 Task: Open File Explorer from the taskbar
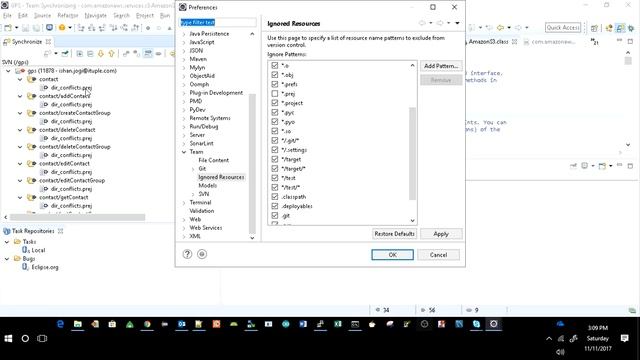coord(78,324)
